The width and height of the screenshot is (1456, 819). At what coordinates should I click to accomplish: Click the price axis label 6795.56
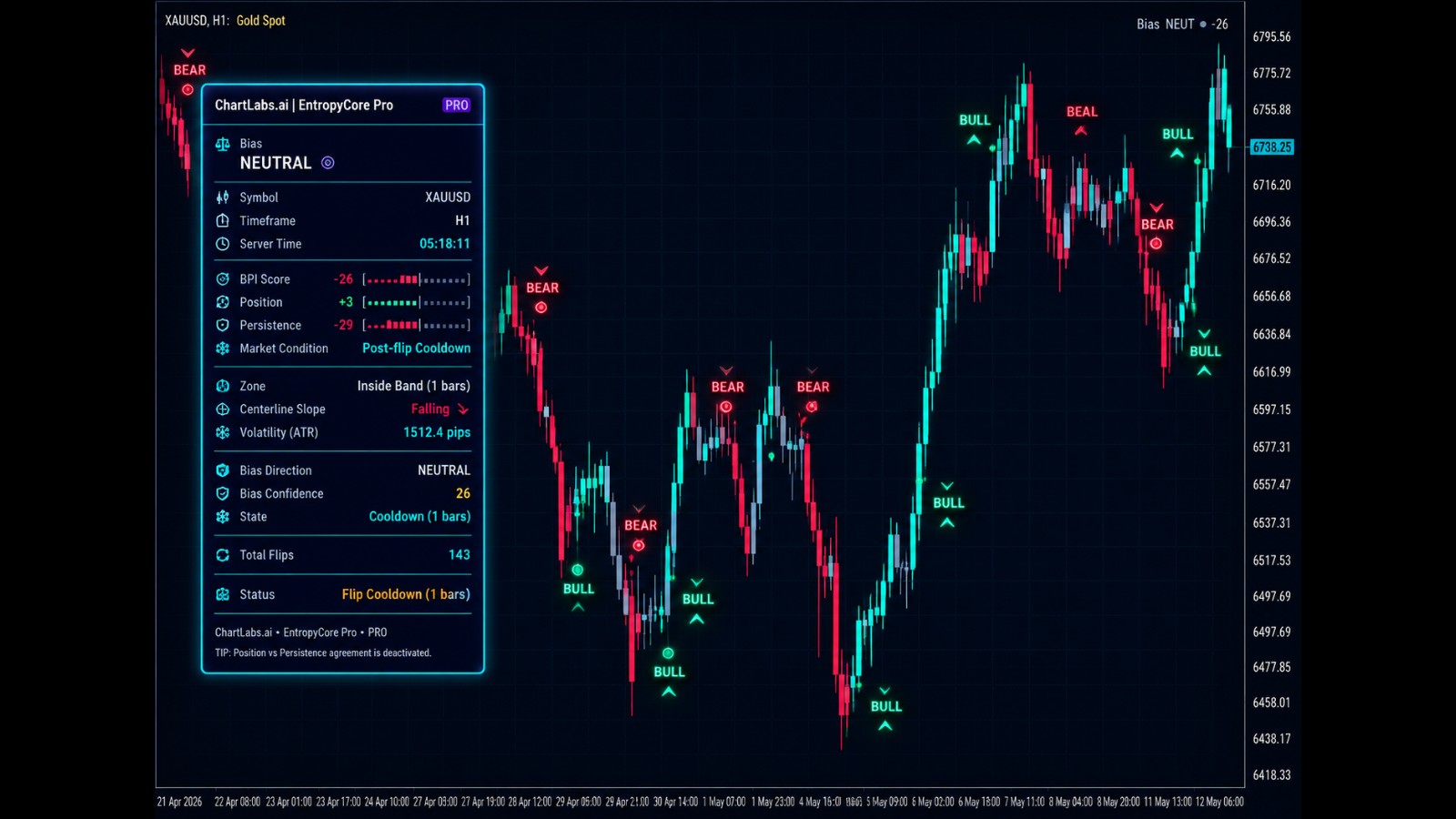tap(1272, 37)
